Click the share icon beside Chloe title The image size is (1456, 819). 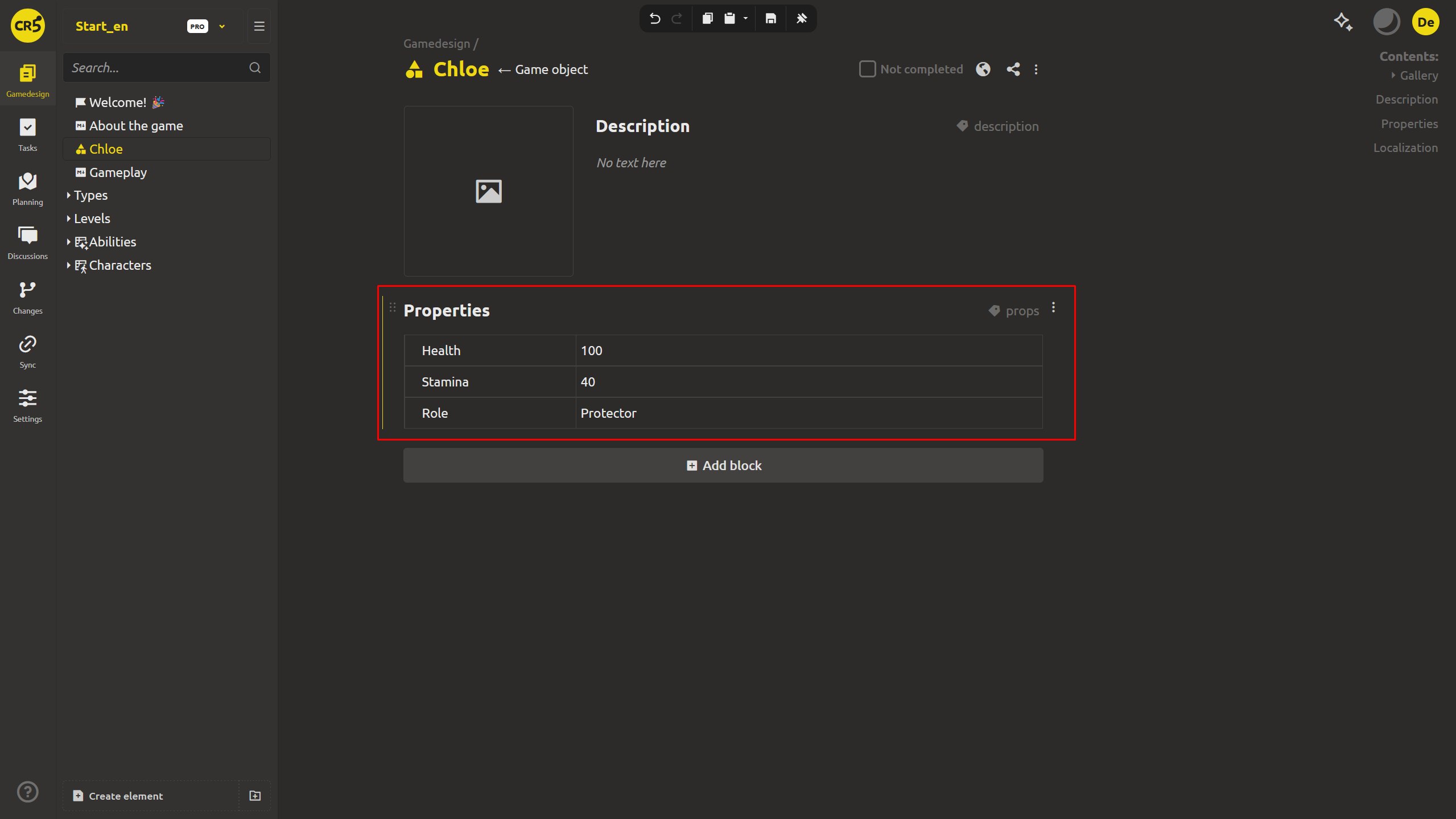[1013, 69]
